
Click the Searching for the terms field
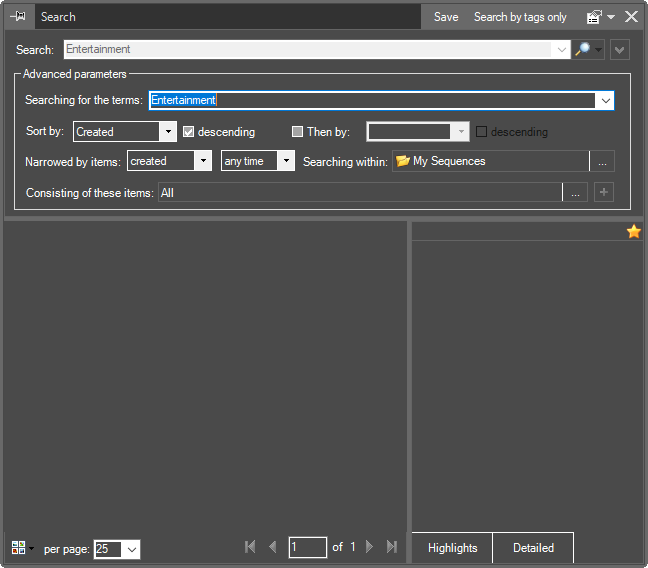370,100
